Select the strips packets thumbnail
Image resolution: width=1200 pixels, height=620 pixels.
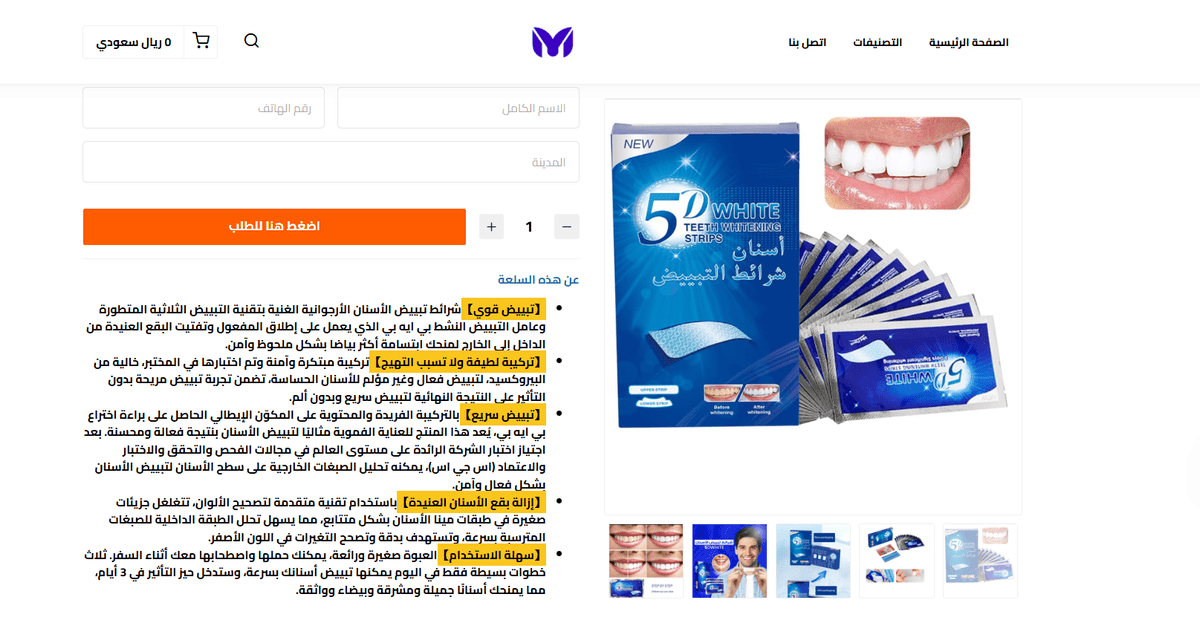click(896, 561)
